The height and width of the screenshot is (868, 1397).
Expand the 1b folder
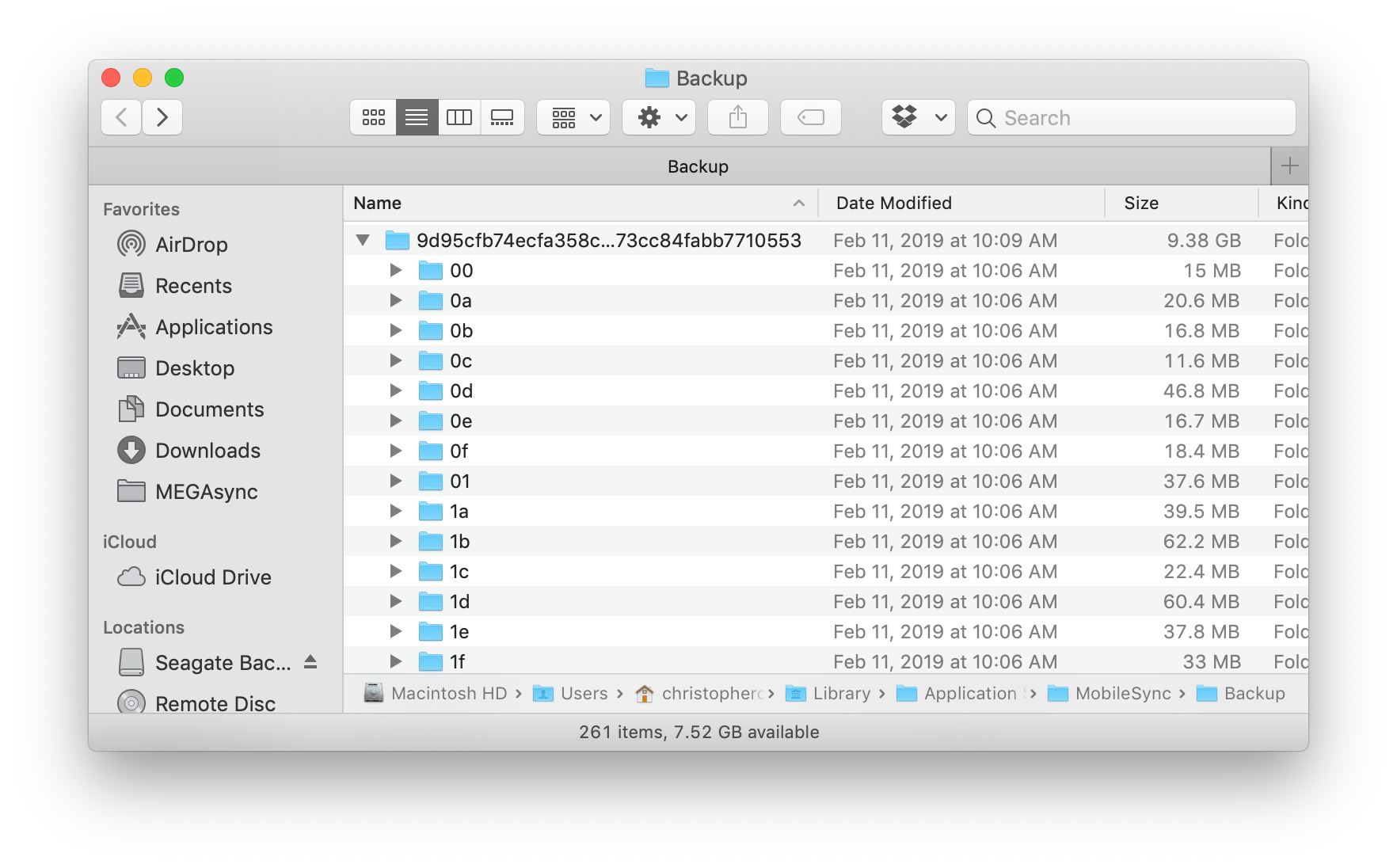pyautogui.click(x=395, y=541)
